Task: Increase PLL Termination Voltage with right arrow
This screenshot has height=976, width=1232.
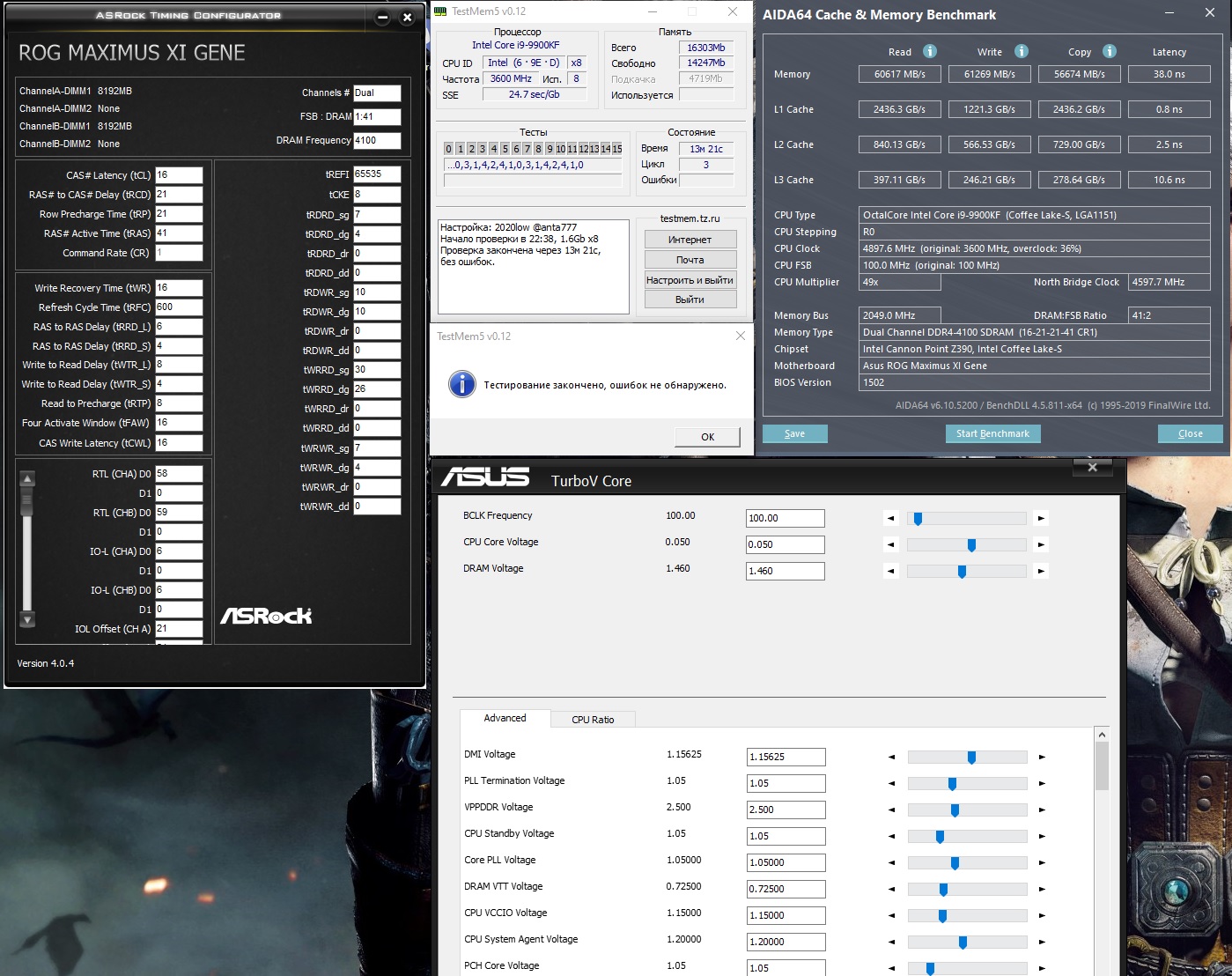Action: 1042,784
